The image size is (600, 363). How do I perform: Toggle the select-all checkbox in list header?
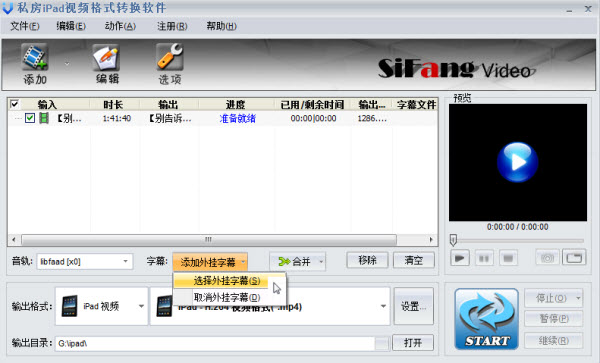click(x=15, y=104)
